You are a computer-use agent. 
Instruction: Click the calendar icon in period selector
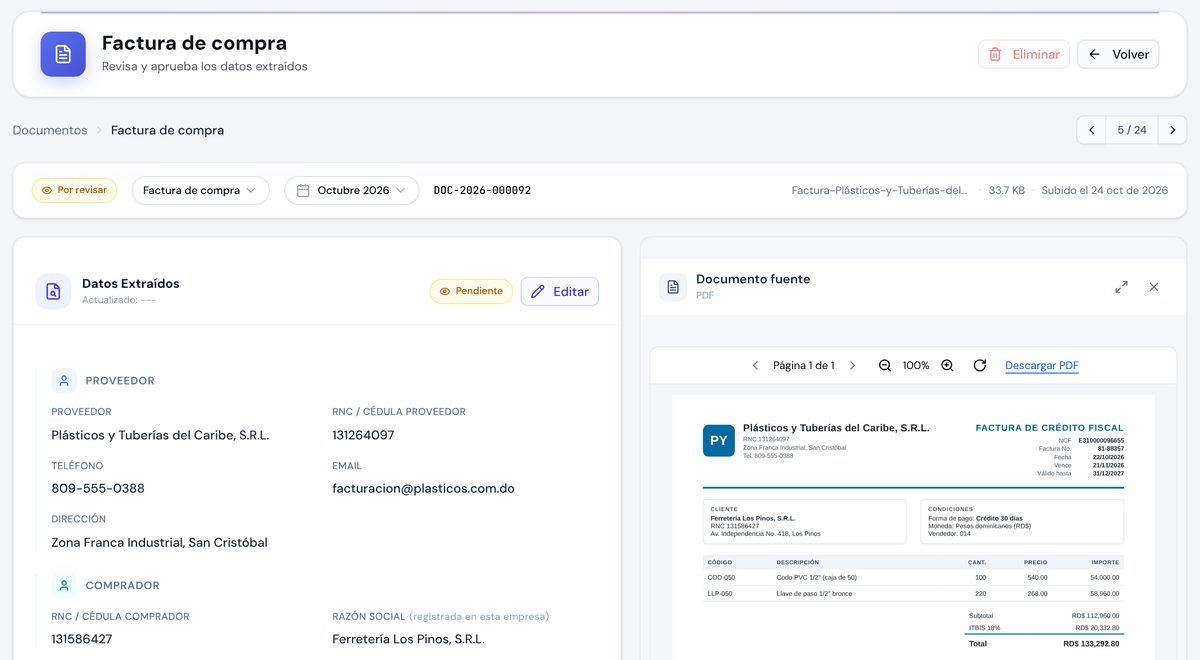(303, 190)
